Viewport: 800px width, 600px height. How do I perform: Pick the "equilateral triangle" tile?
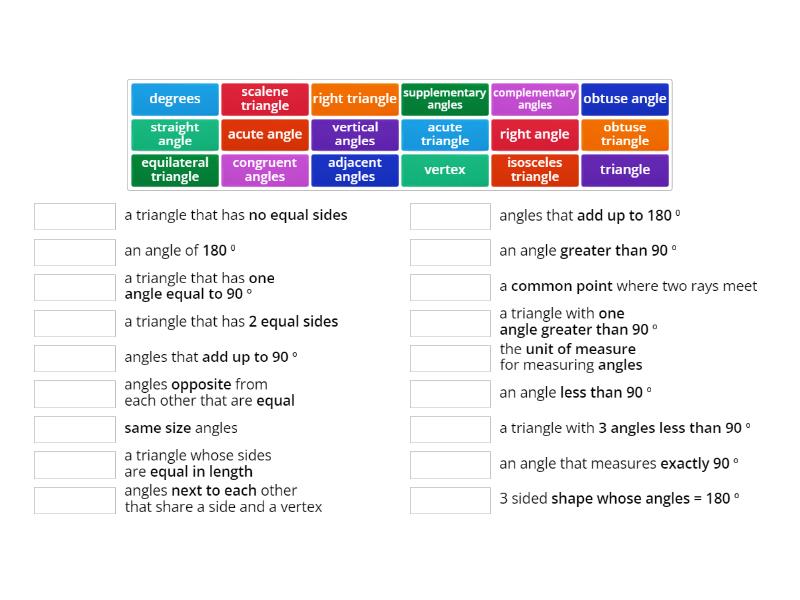pos(174,169)
